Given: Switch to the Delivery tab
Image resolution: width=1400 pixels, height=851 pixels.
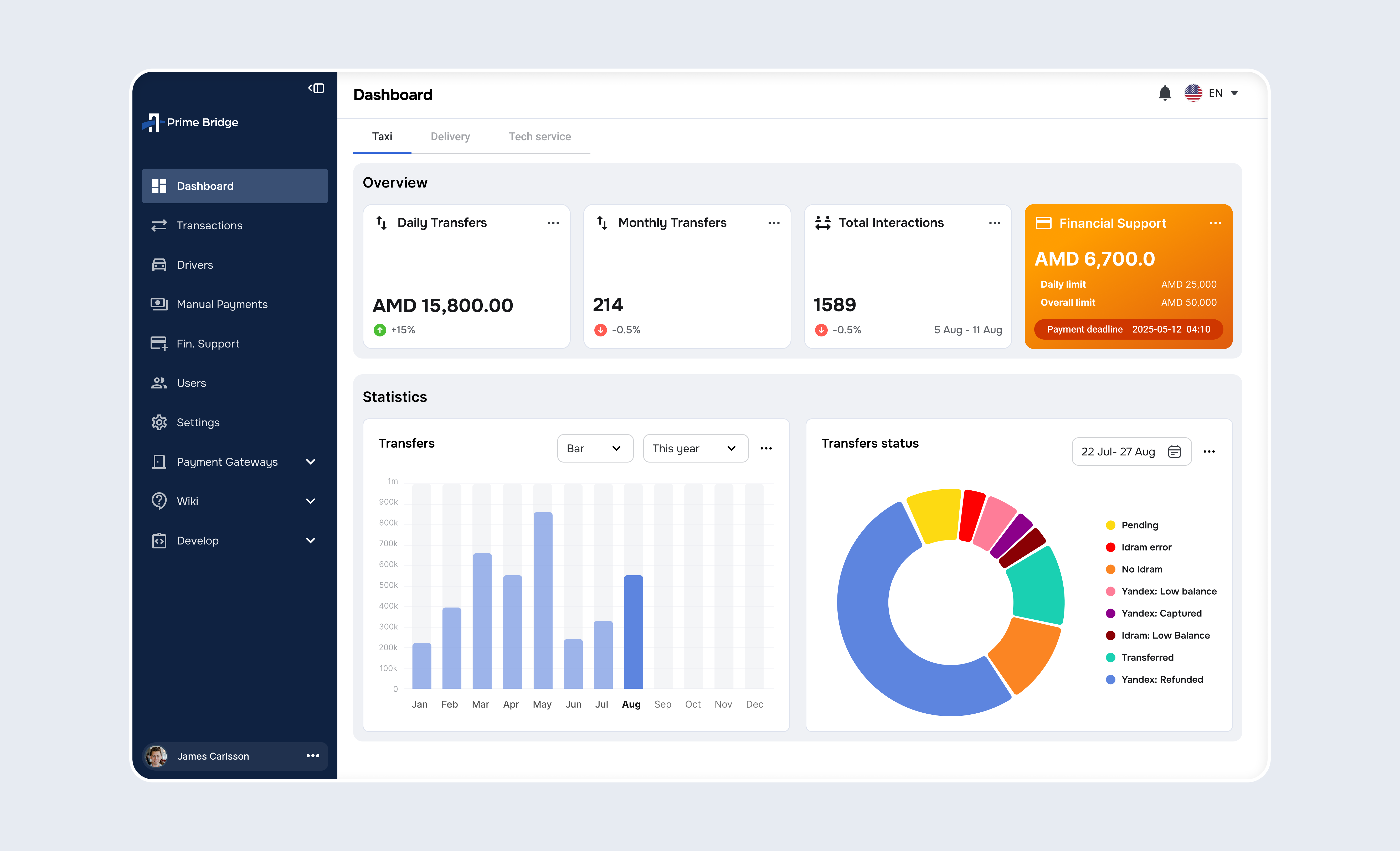Looking at the screenshot, I should [450, 136].
